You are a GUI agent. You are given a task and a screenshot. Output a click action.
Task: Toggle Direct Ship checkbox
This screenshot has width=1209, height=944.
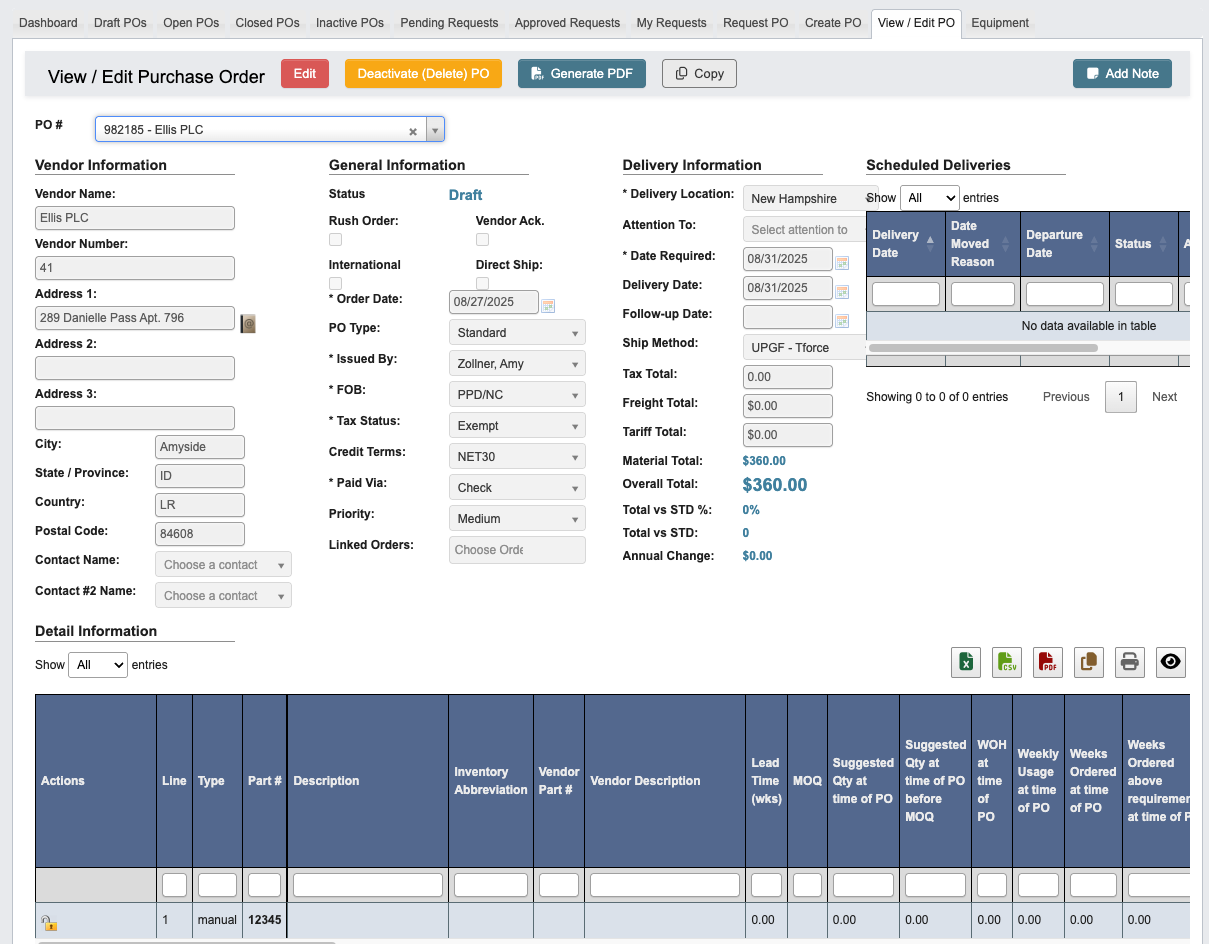[482, 284]
